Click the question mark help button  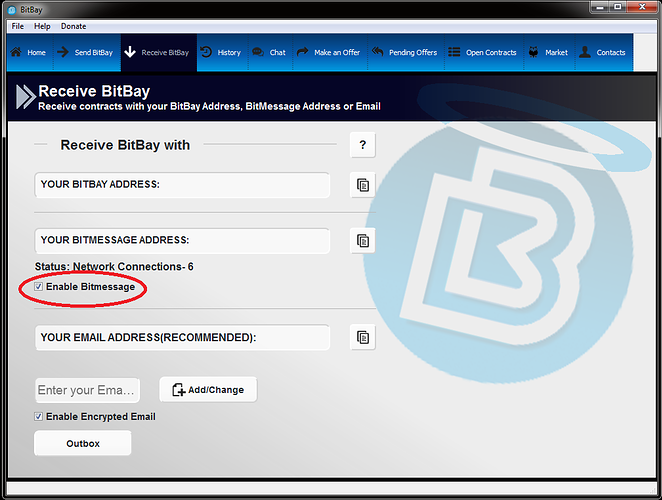point(363,145)
